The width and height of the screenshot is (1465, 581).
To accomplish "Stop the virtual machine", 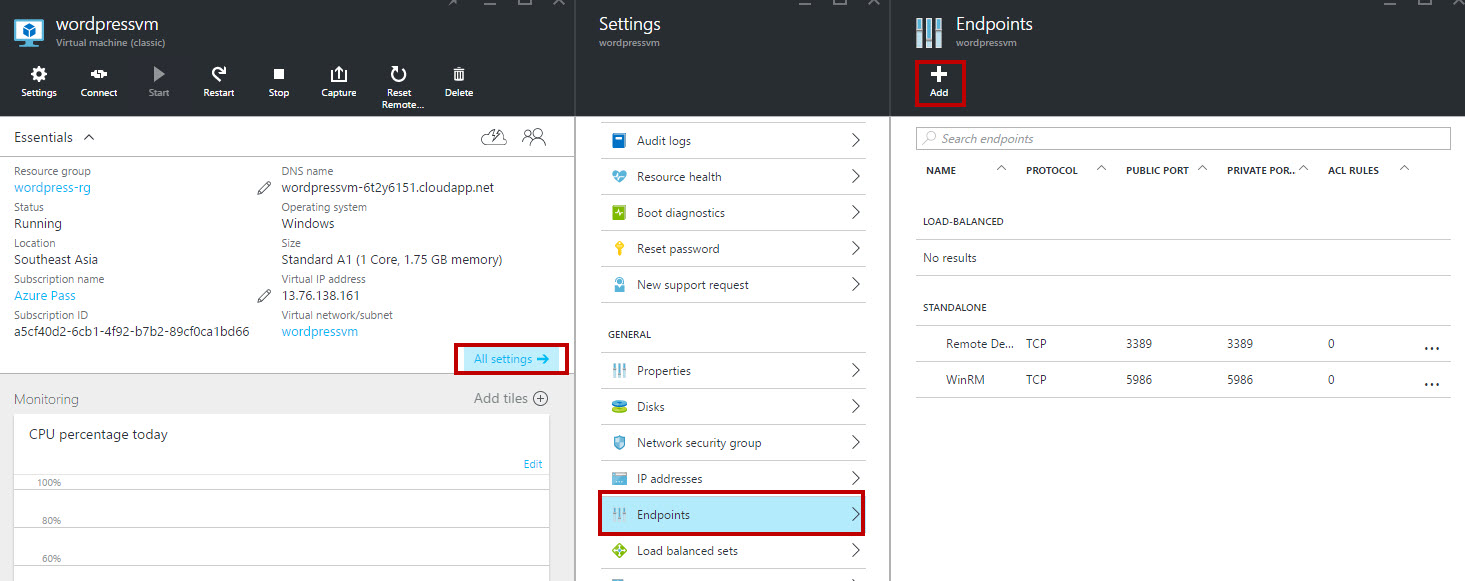I will tap(279, 82).
